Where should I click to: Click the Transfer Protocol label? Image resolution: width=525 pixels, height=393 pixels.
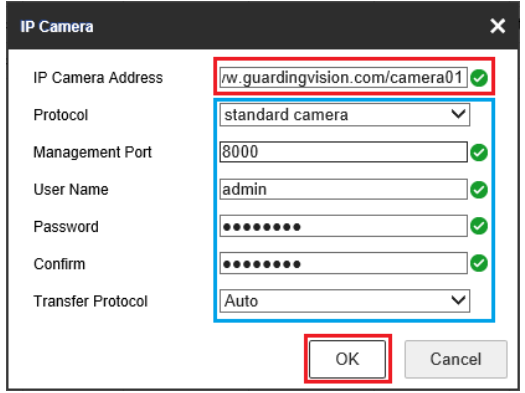point(90,301)
